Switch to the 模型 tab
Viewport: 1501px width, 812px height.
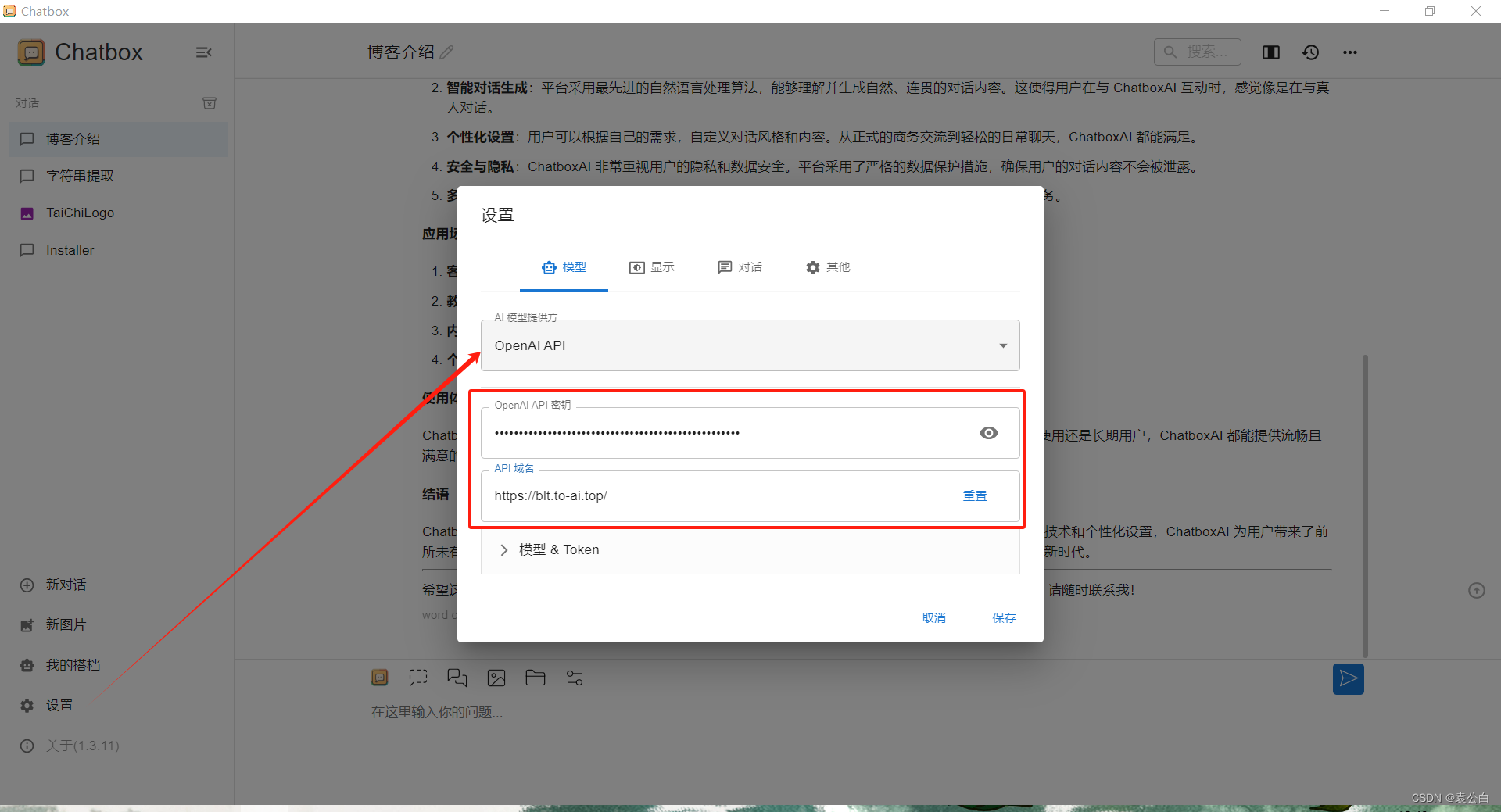pyautogui.click(x=564, y=267)
